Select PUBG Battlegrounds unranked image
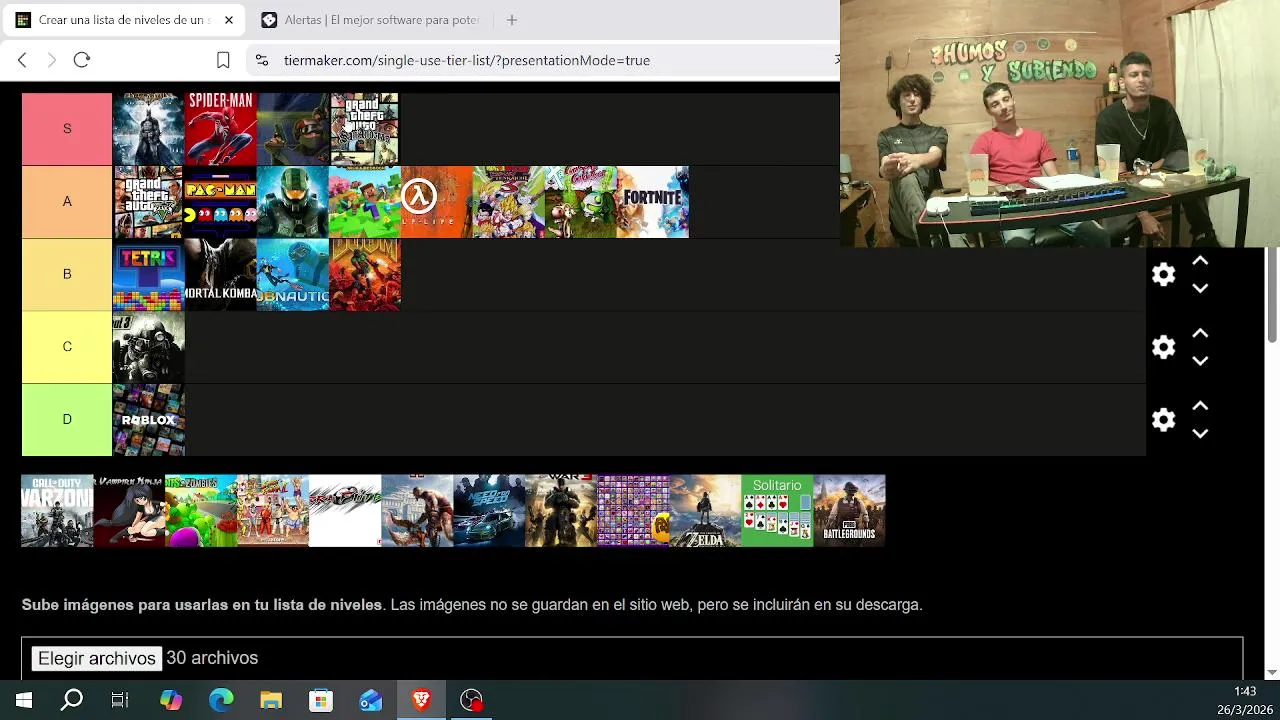Image resolution: width=1280 pixels, height=720 pixels. pos(849,511)
